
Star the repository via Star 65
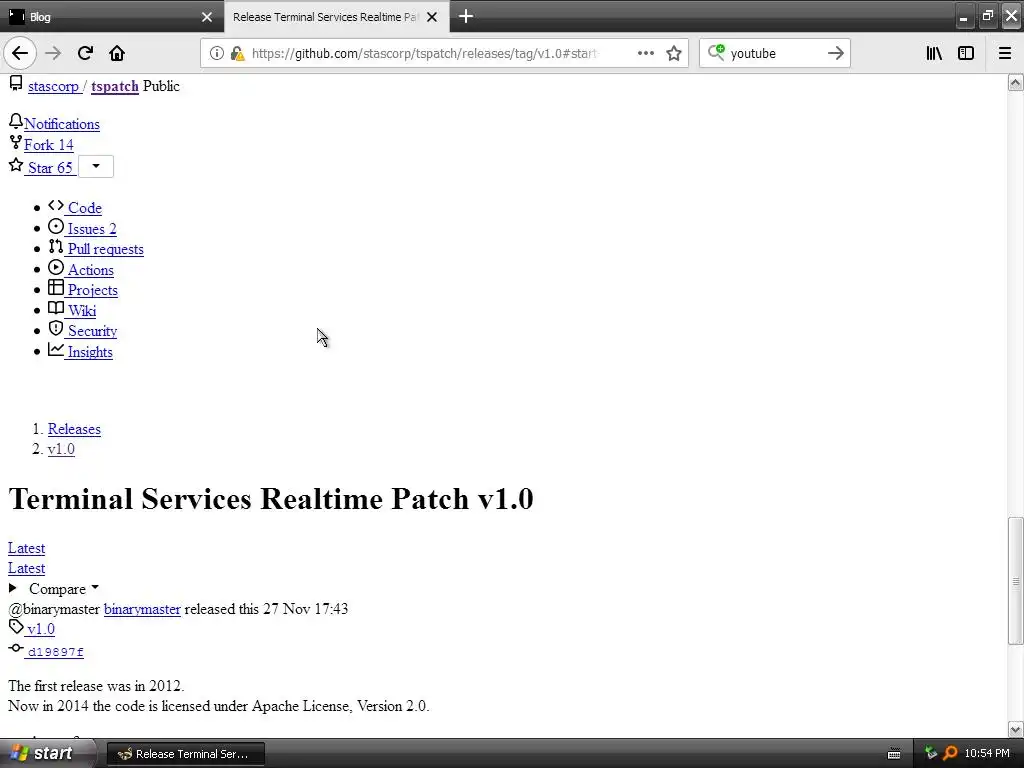click(50, 168)
